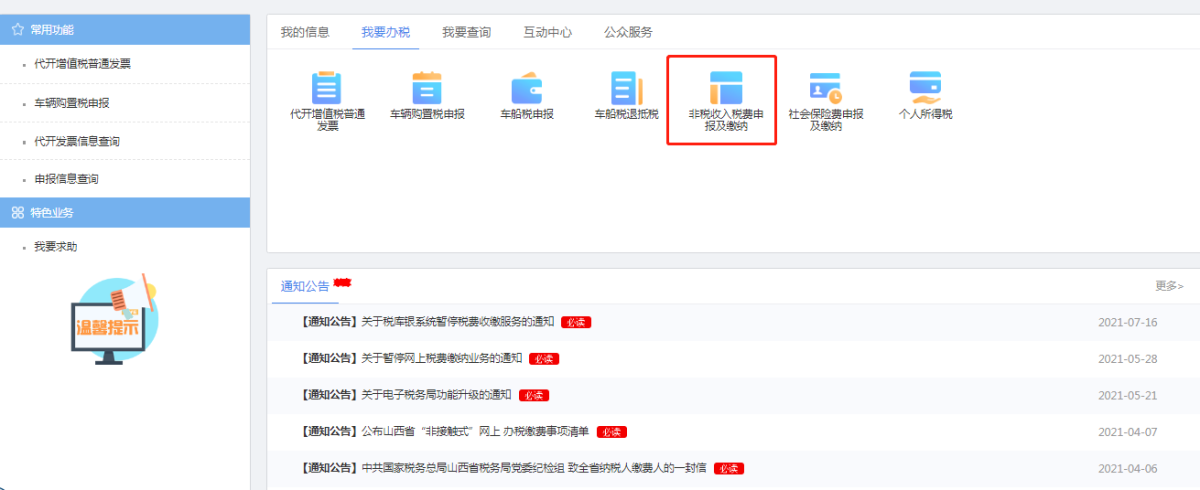Click 社会保险费申报及缴纳 icon

tap(825, 89)
